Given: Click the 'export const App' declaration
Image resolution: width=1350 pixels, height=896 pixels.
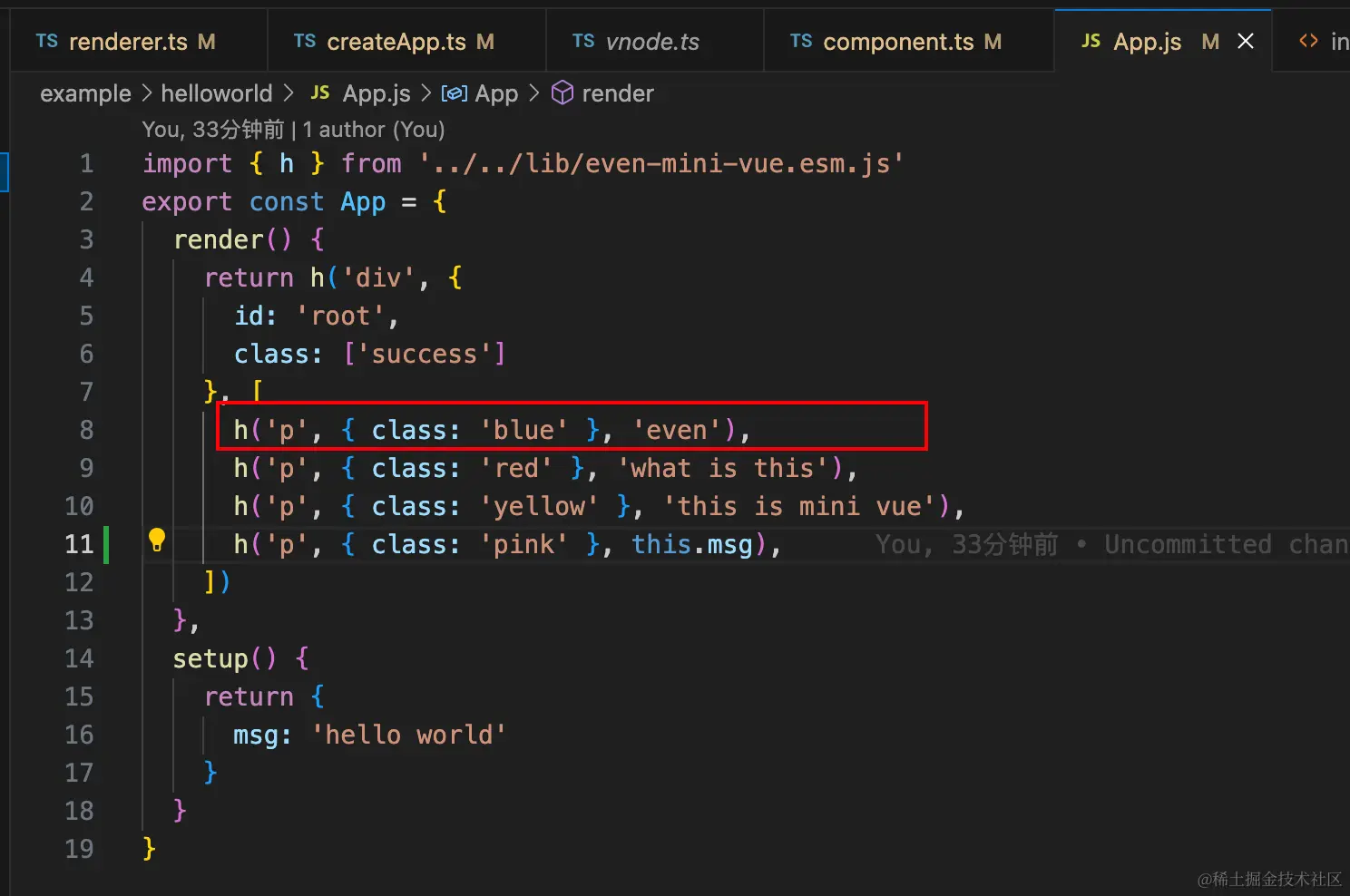Looking at the screenshot, I should [264, 201].
